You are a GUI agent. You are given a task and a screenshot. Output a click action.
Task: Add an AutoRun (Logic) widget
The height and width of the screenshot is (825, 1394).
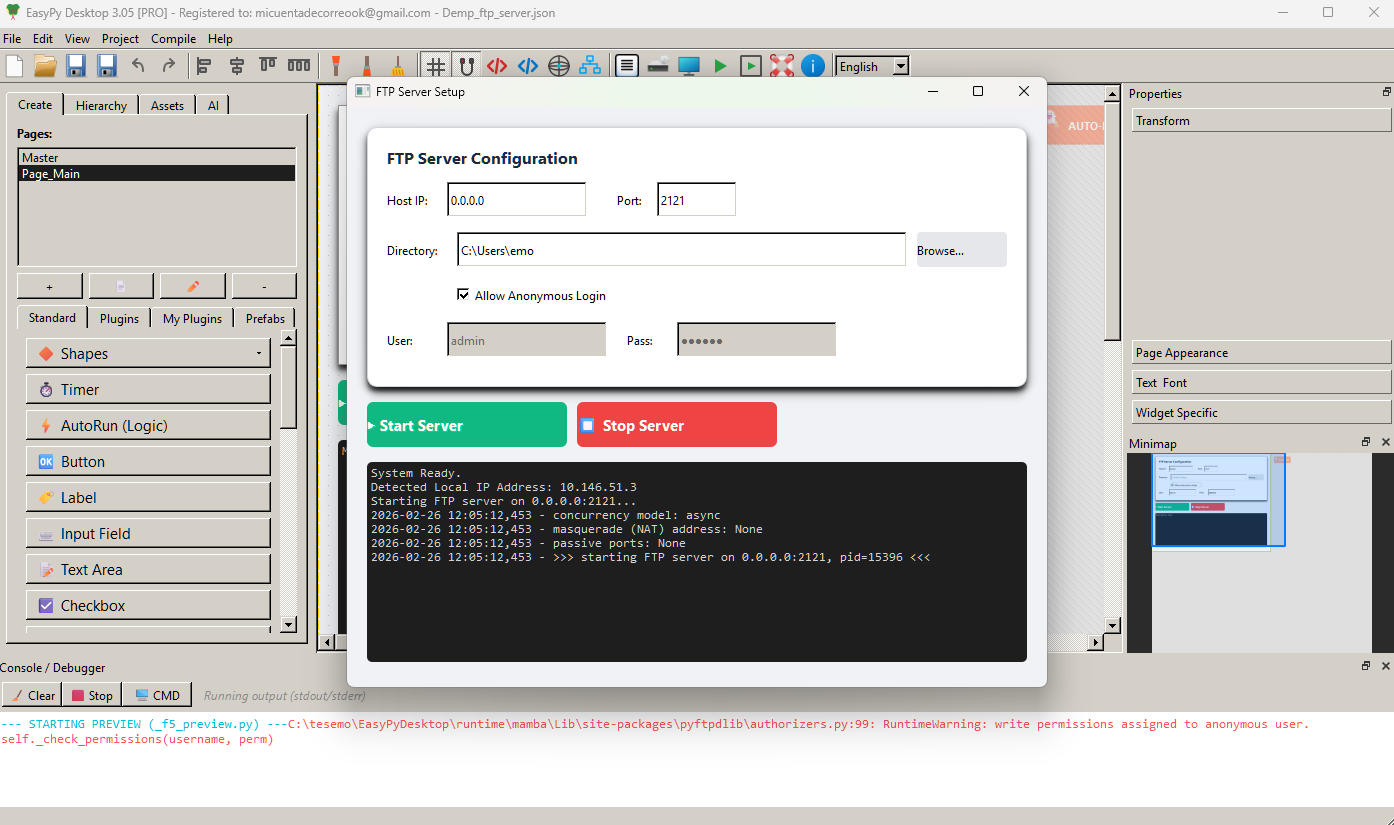[148, 425]
